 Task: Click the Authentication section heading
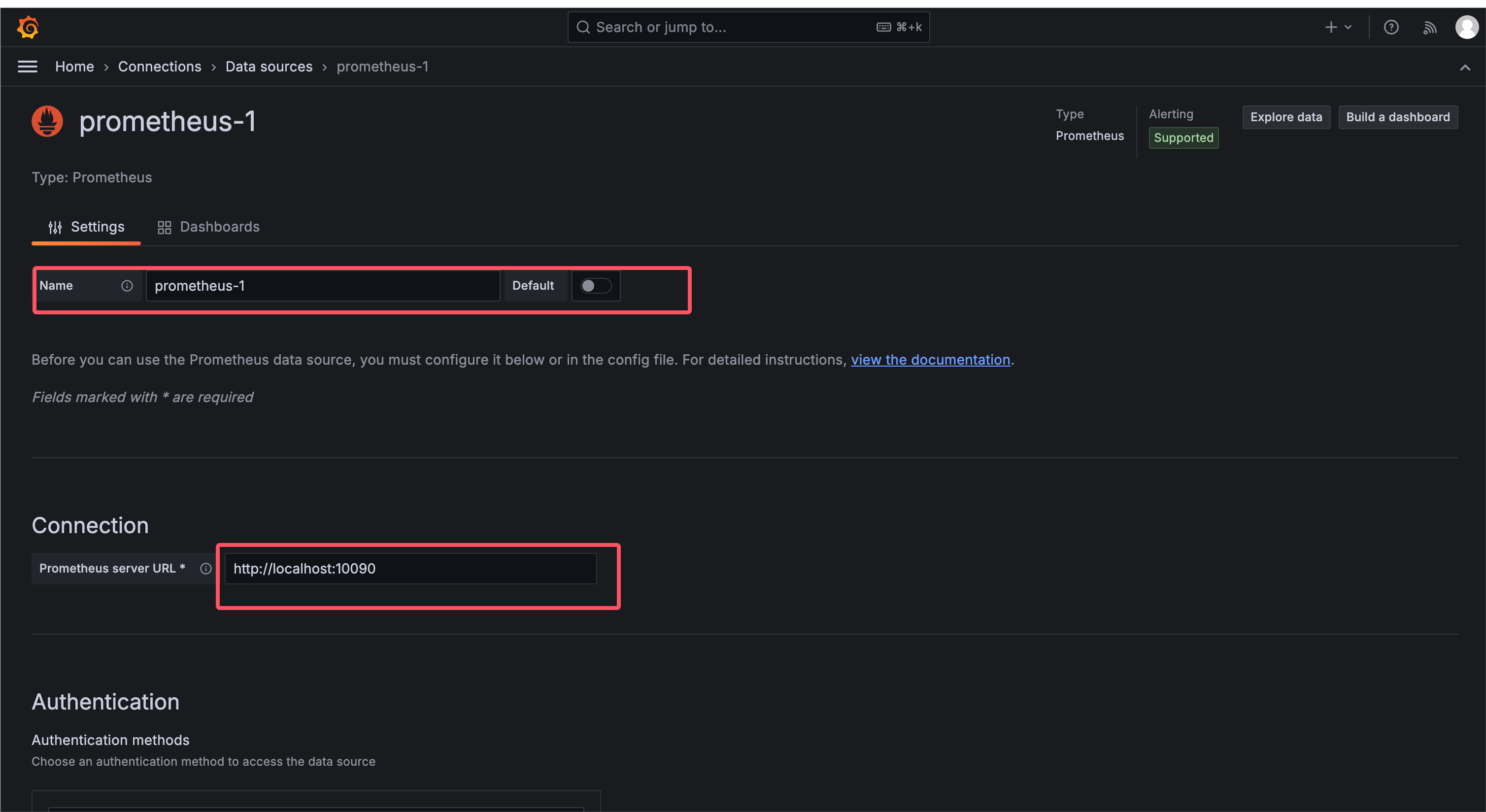(105, 702)
